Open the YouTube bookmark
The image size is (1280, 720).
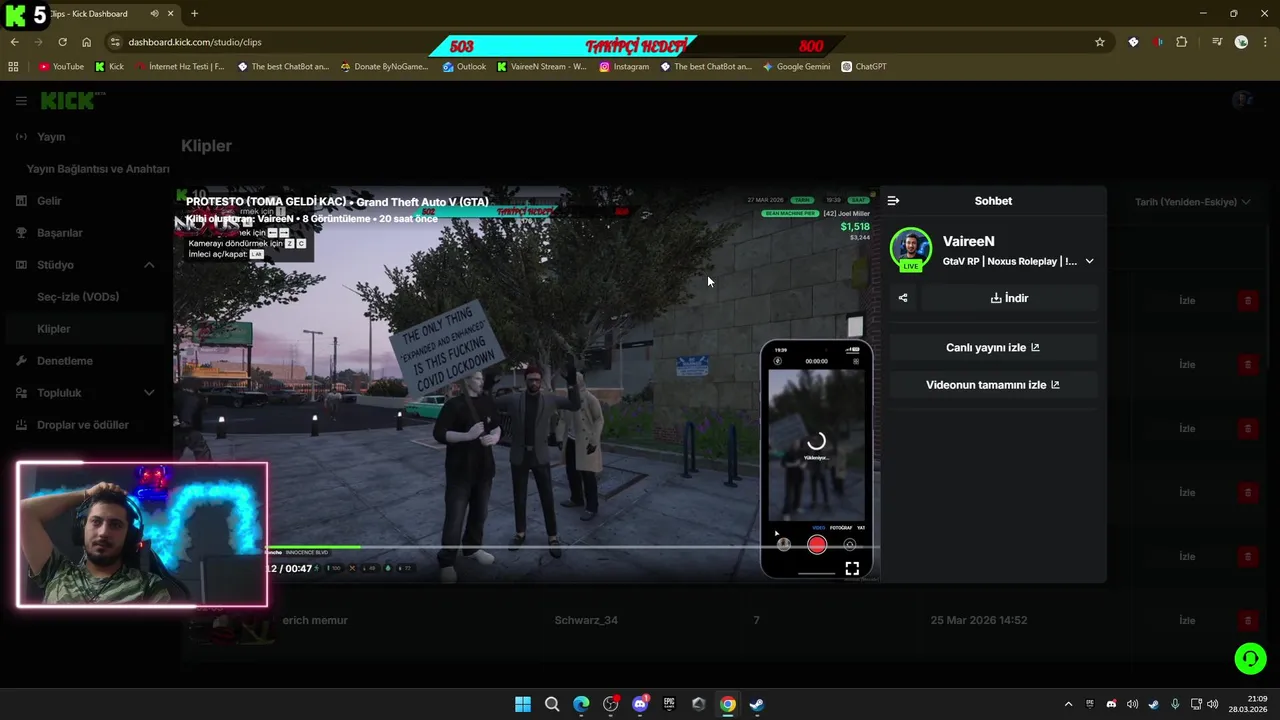pyautogui.click(x=61, y=67)
